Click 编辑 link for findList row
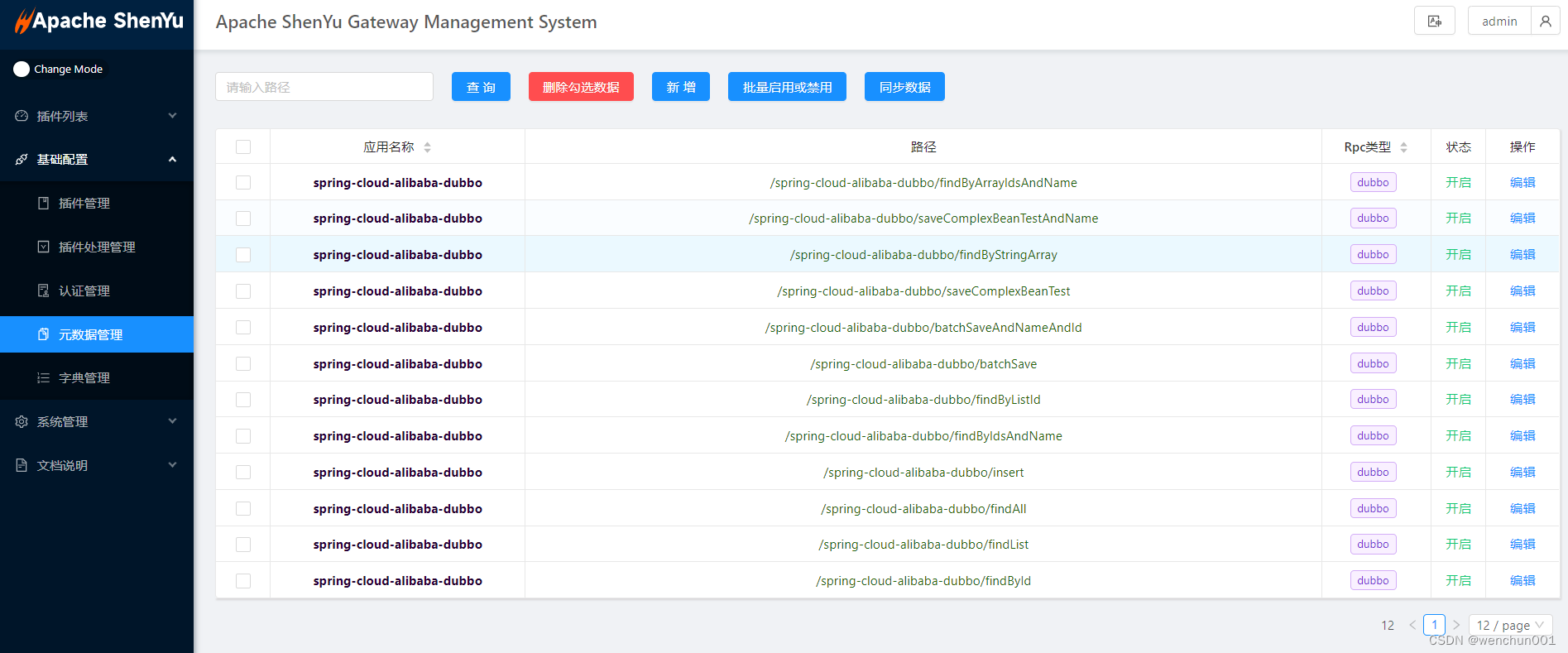The image size is (1568, 653). (1522, 544)
